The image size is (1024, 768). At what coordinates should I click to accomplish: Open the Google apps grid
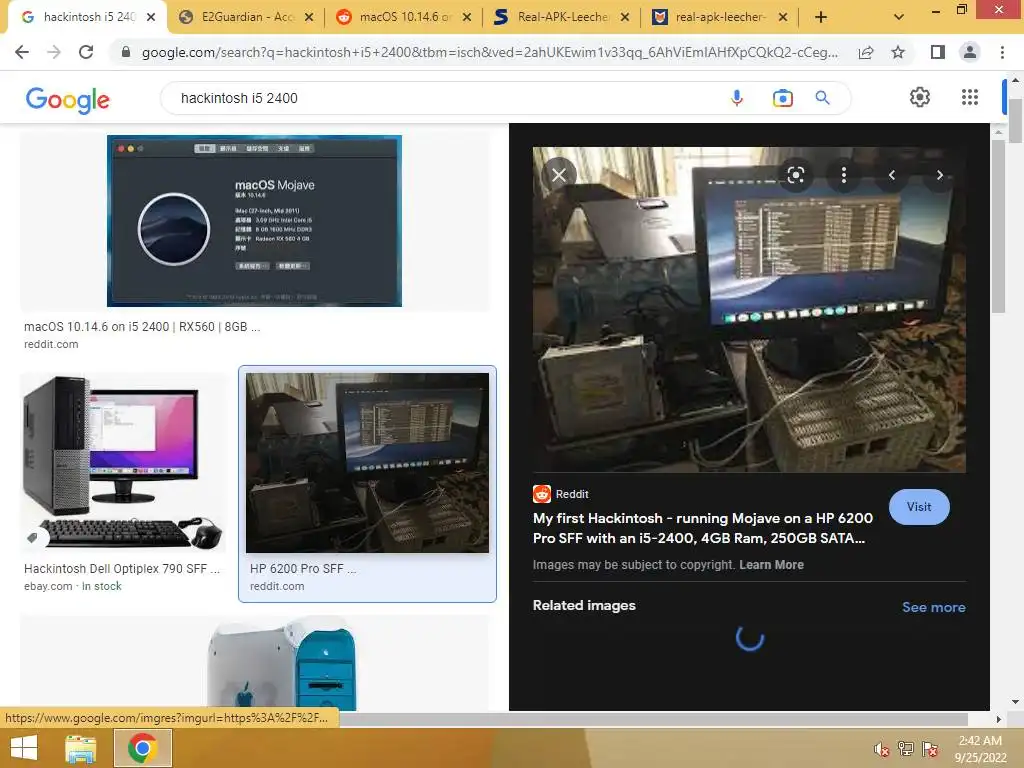pos(970,97)
